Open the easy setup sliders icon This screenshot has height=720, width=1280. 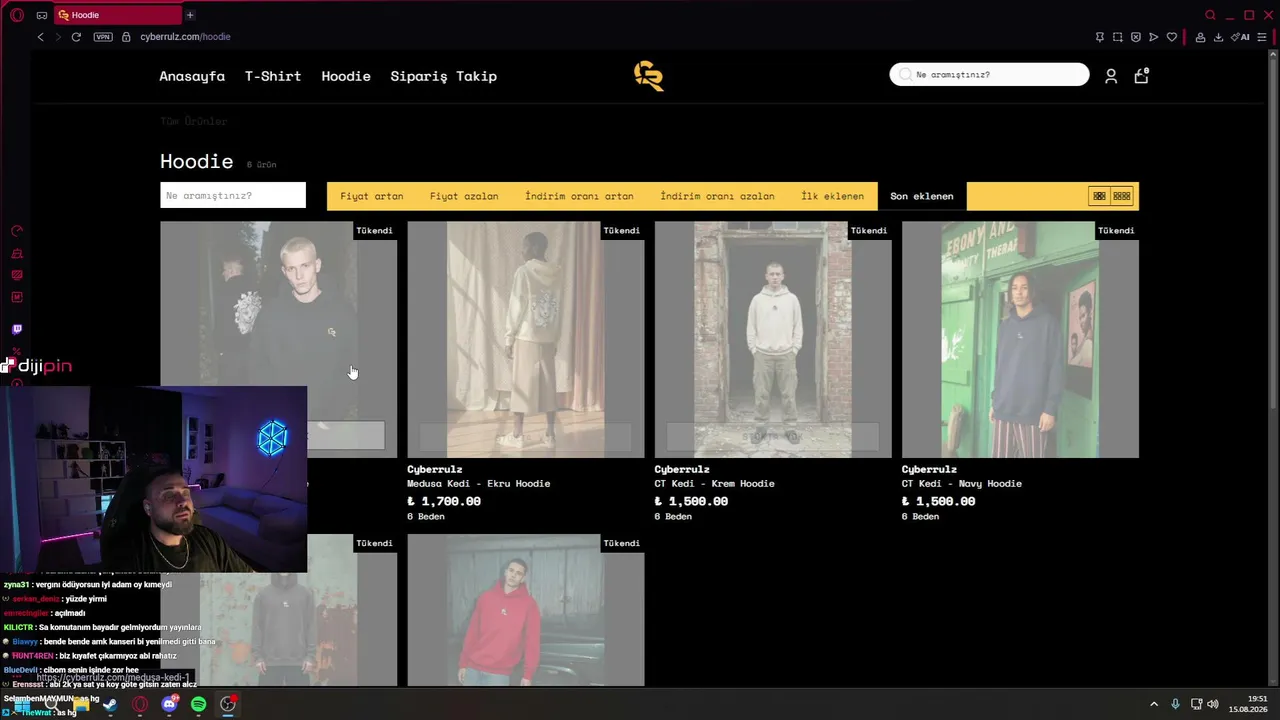pos(1262,37)
